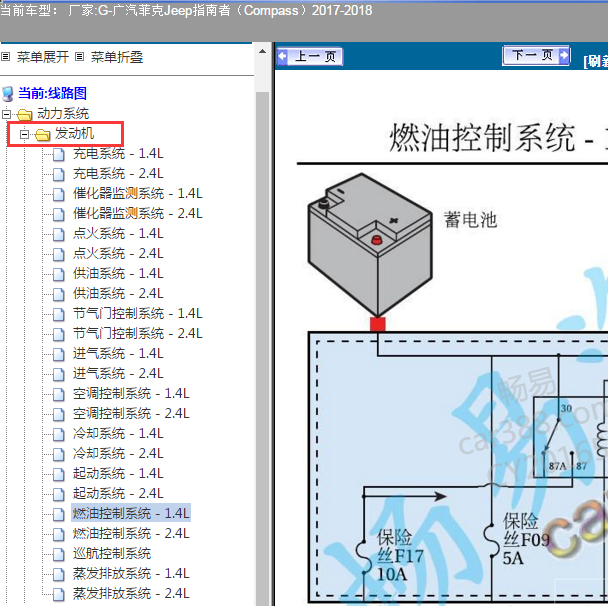Click the tree panel scroll-up arrow

pyautogui.click(x=263, y=52)
